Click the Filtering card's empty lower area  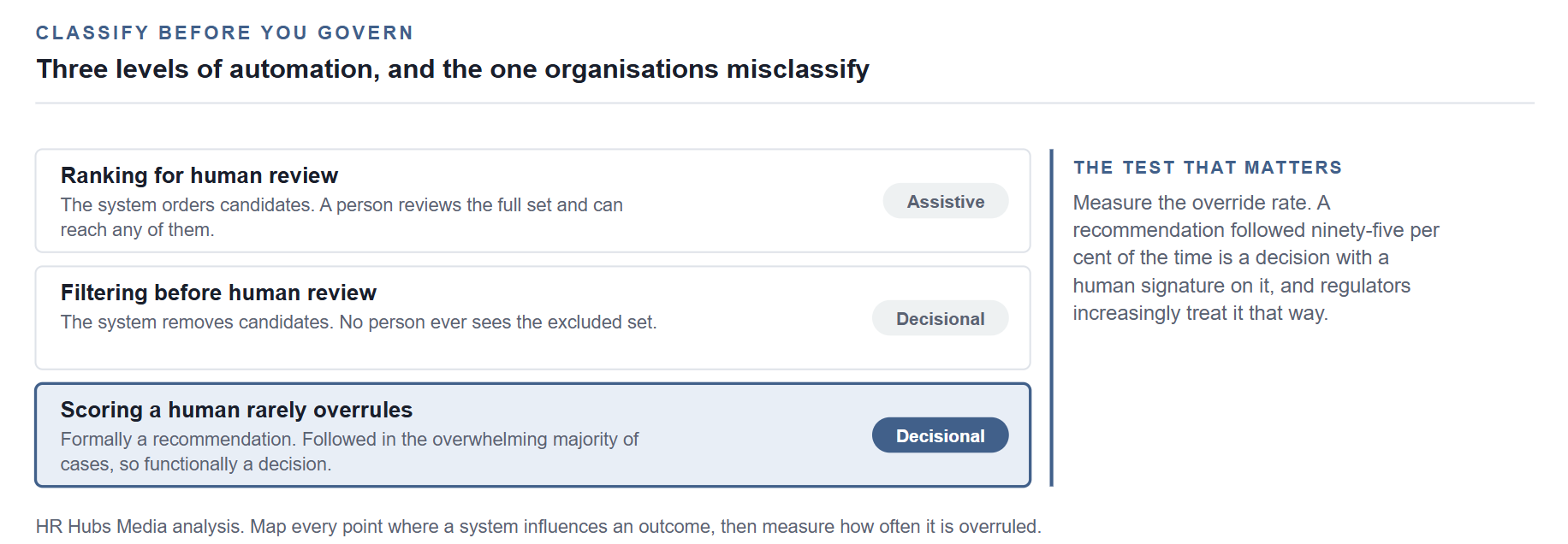[532, 352]
